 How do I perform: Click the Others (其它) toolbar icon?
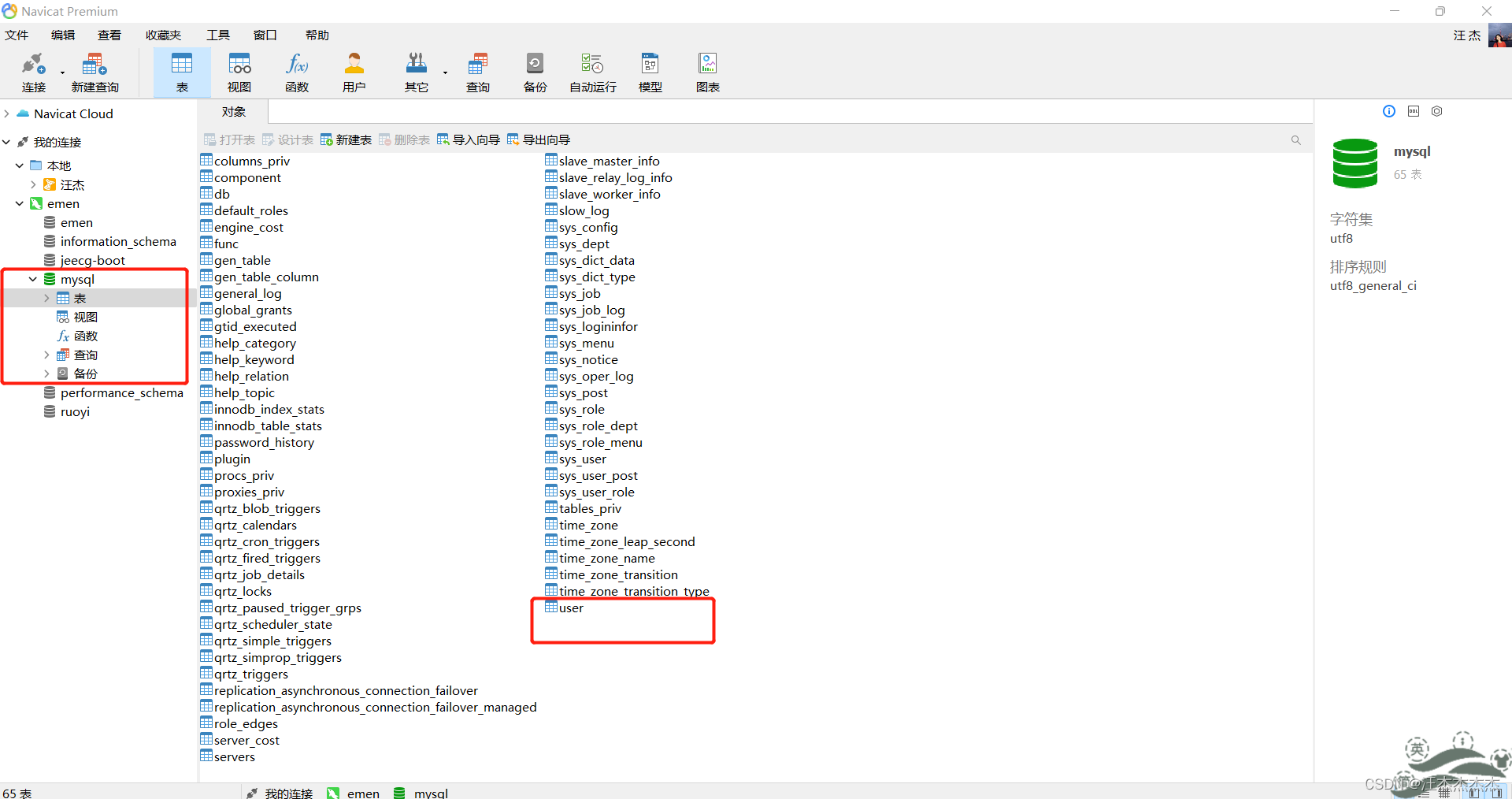tap(417, 64)
